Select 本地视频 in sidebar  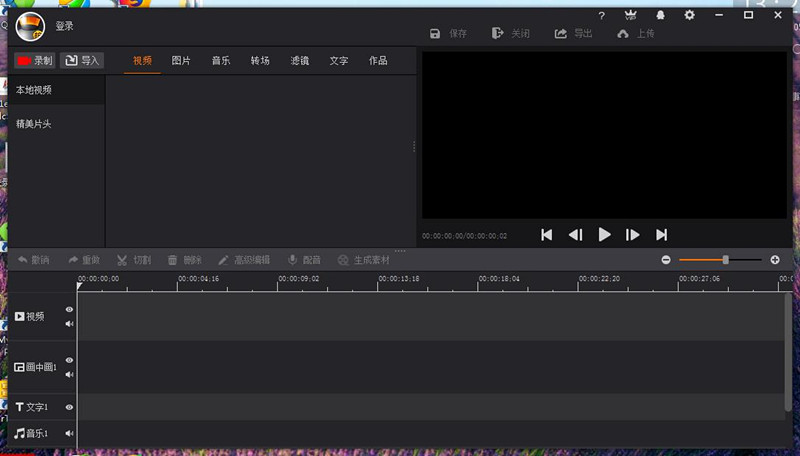56,90
